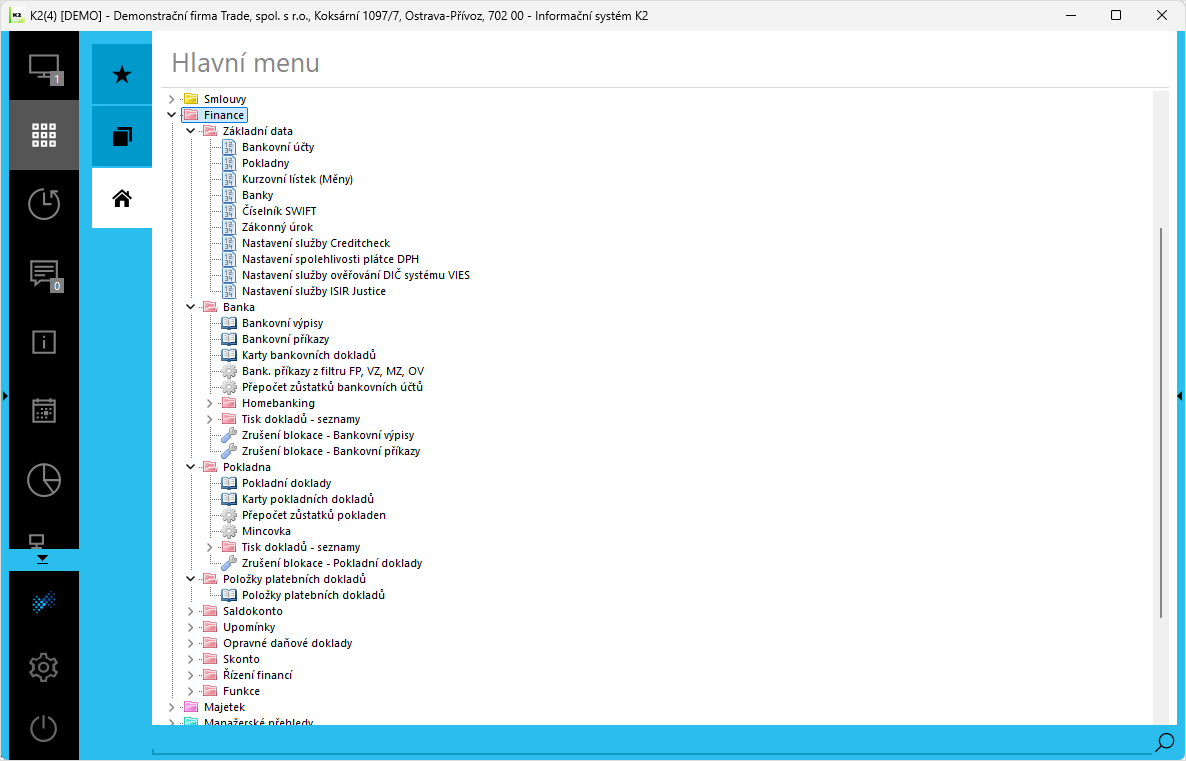
Task: Open Číselník SWIFT
Action: (x=279, y=211)
